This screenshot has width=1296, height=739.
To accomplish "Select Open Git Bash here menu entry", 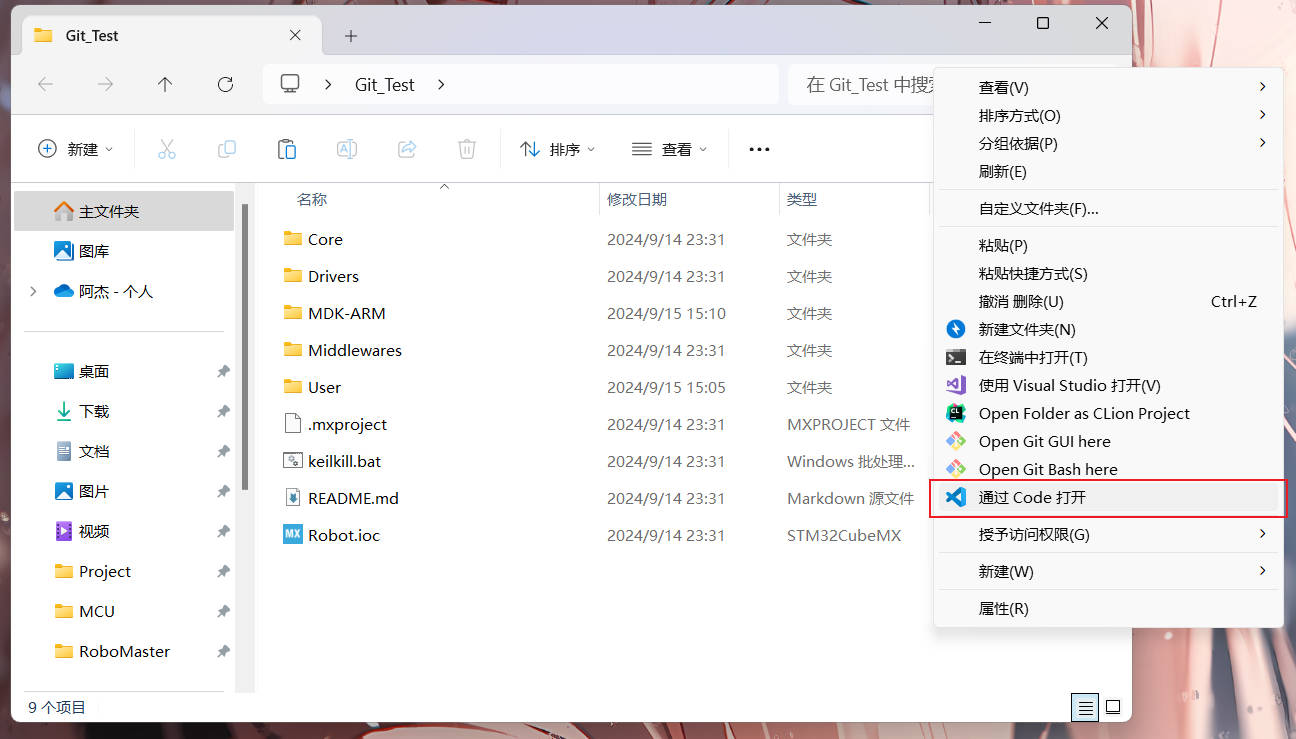I will click(x=1047, y=469).
